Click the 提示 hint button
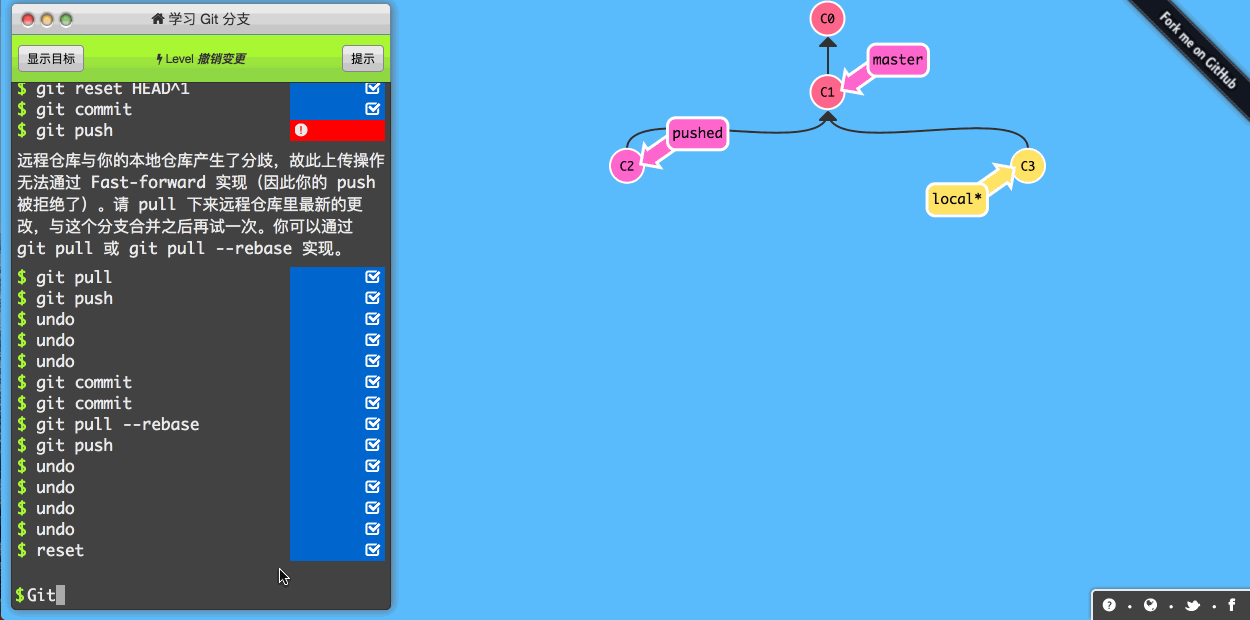 tap(363, 58)
